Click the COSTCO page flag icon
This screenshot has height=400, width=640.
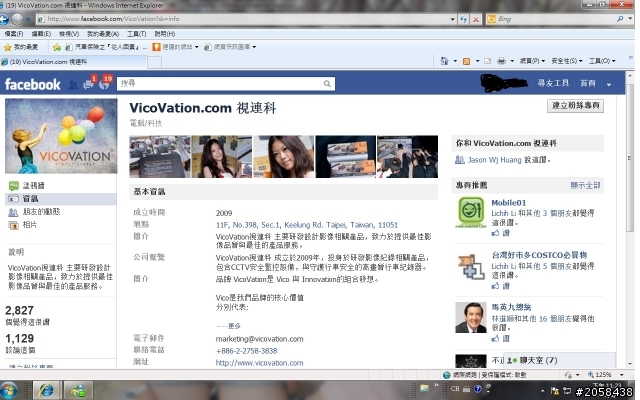(x=471, y=267)
